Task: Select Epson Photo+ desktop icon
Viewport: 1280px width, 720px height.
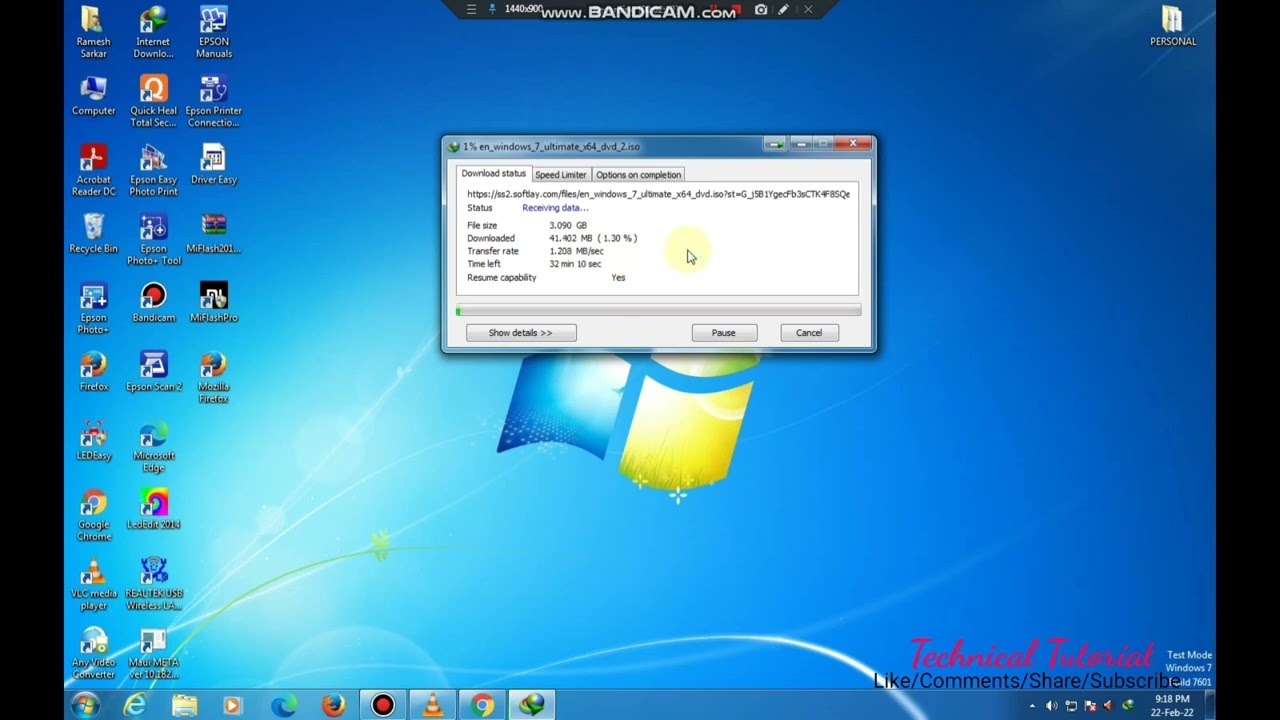Action: (94, 308)
